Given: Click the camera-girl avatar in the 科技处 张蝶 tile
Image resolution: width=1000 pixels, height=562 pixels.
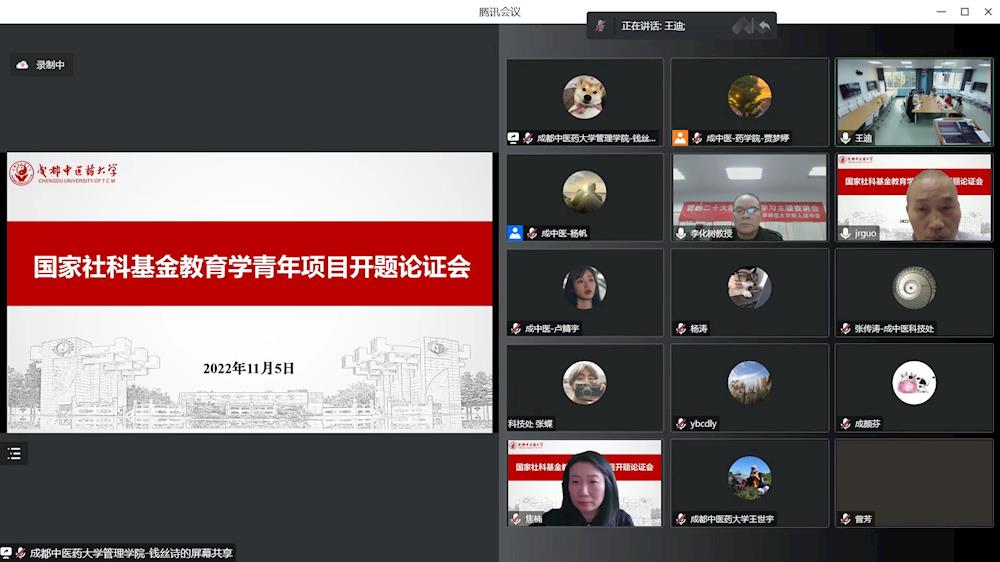Looking at the screenshot, I should pos(584,383).
